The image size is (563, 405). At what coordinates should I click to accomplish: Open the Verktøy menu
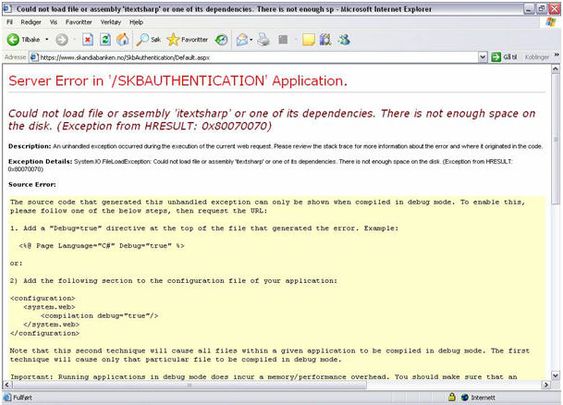tap(111, 22)
